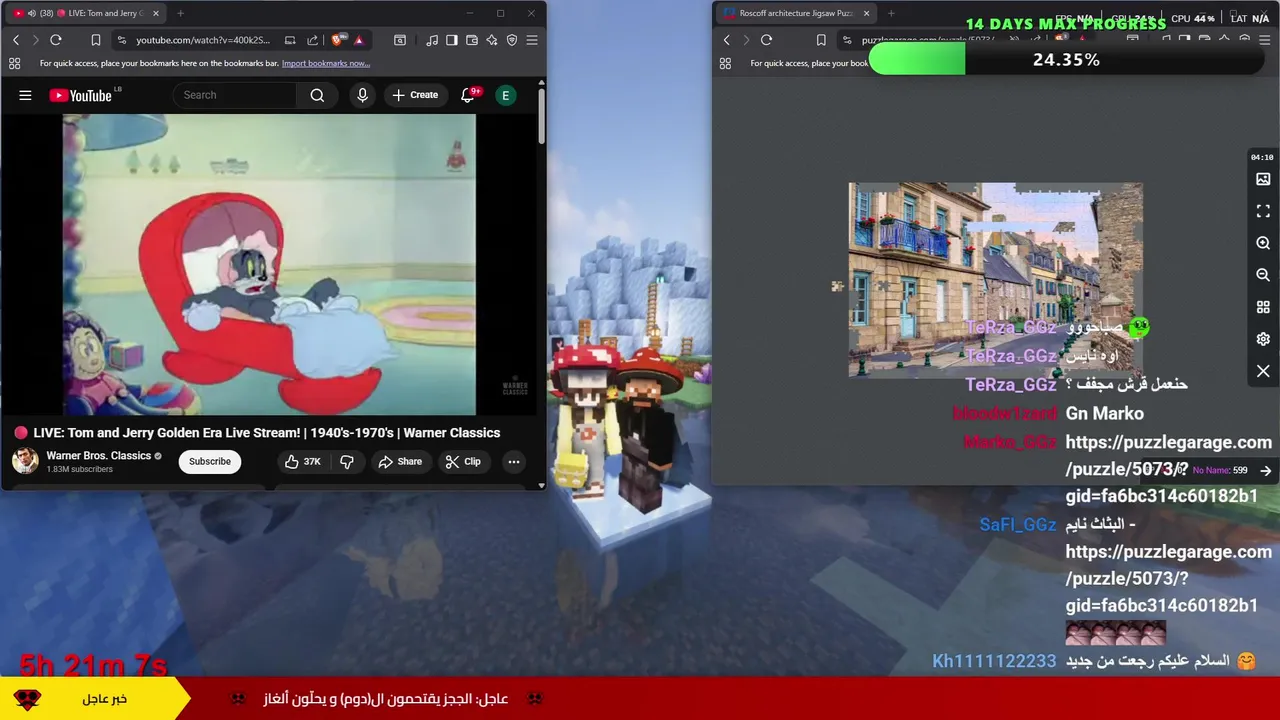Click the loose puzzle piece left of image
1280x720 pixels.
tap(837, 286)
